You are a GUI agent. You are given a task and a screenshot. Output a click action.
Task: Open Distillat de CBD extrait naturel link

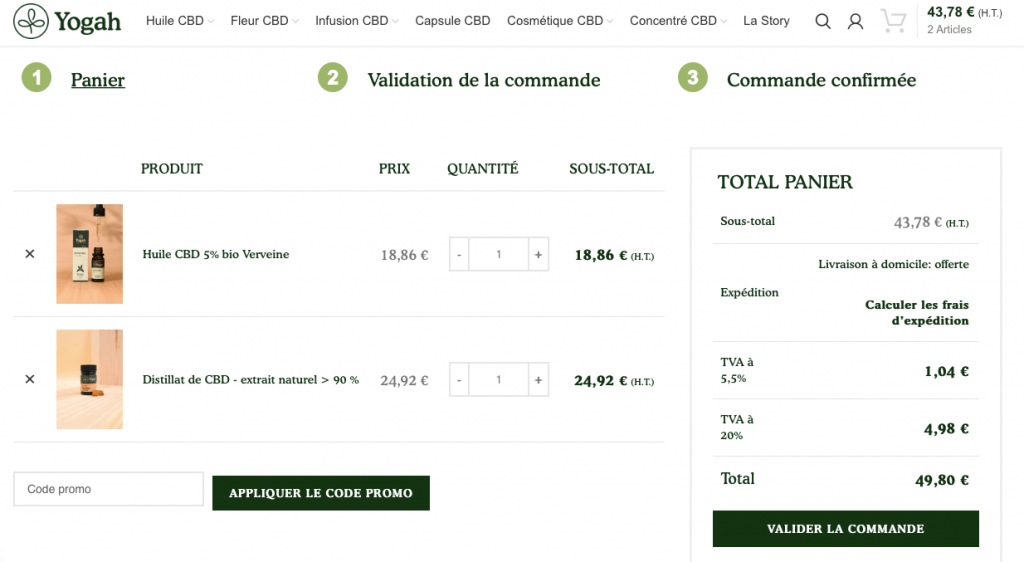251,379
